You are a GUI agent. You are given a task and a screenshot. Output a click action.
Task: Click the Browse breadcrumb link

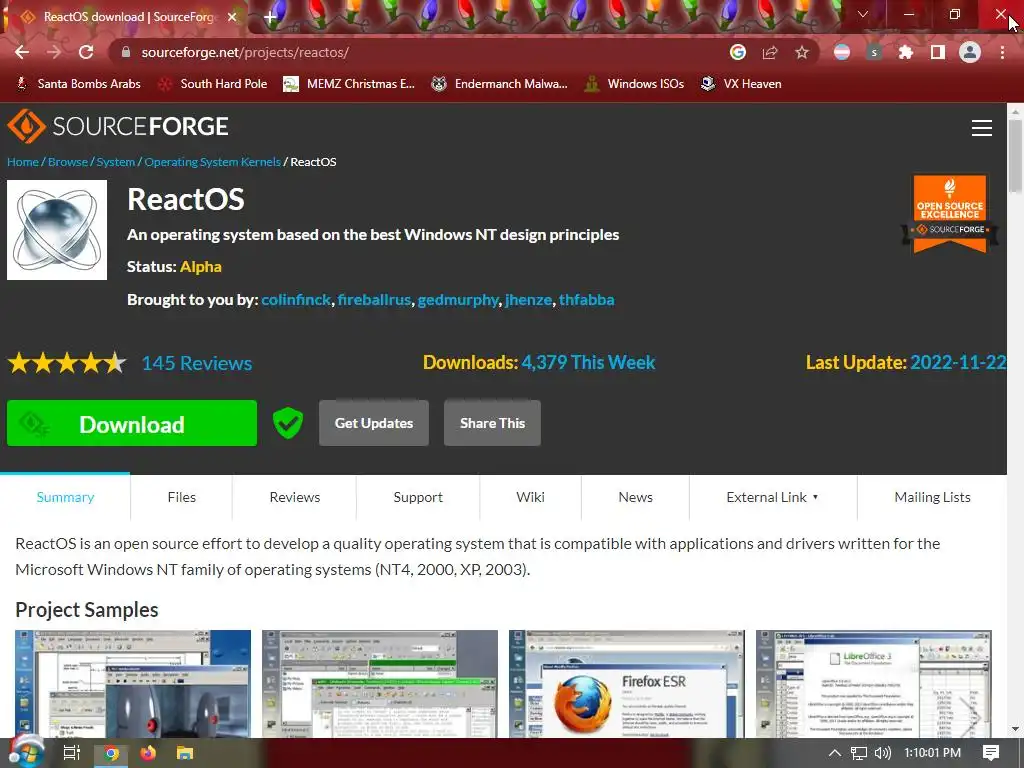coord(68,162)
